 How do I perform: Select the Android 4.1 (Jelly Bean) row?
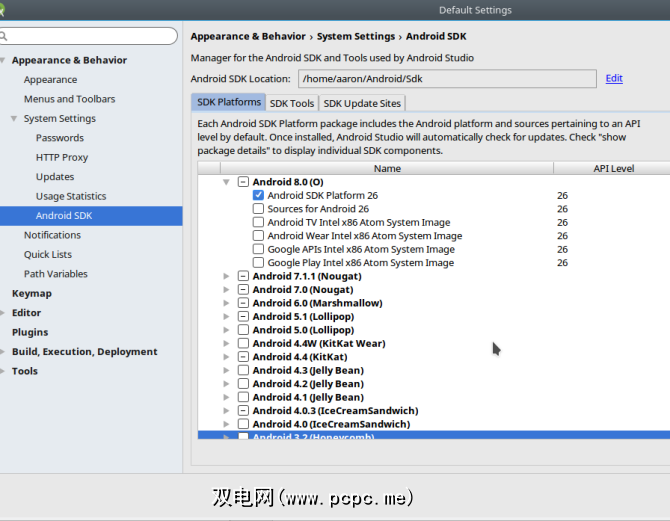pyautogui.click(x=434, y=397)
